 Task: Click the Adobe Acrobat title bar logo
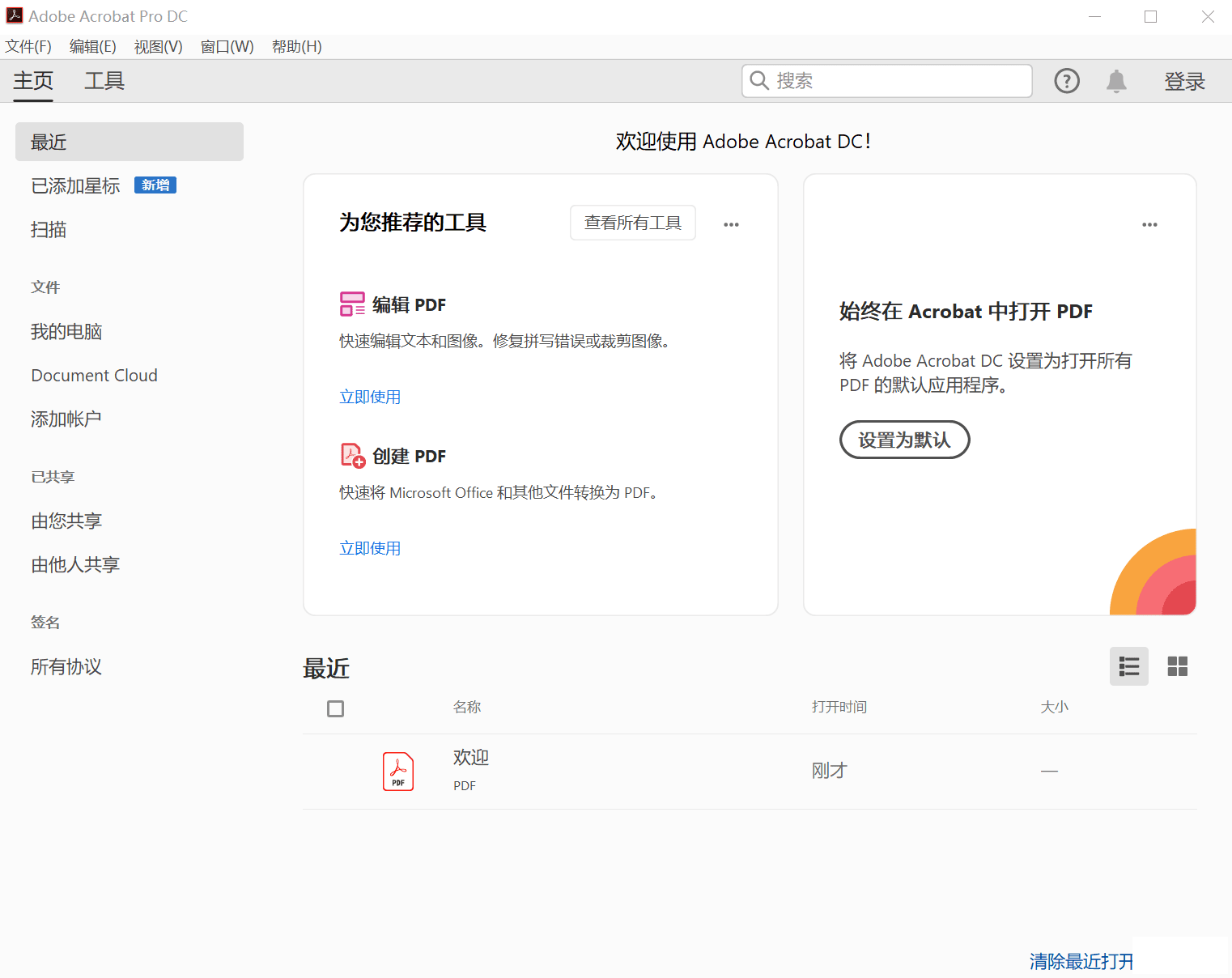pyautogui.click(x=14, y=15)
